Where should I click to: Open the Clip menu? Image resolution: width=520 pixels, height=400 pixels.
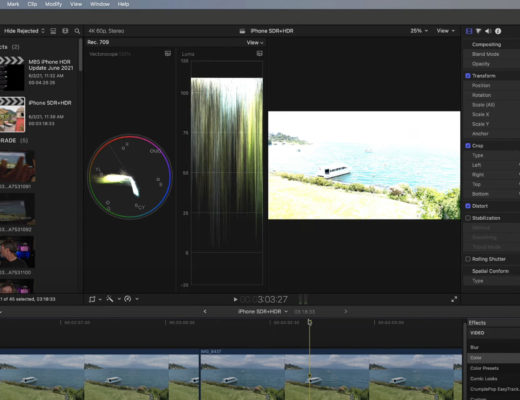click(32, 4)
